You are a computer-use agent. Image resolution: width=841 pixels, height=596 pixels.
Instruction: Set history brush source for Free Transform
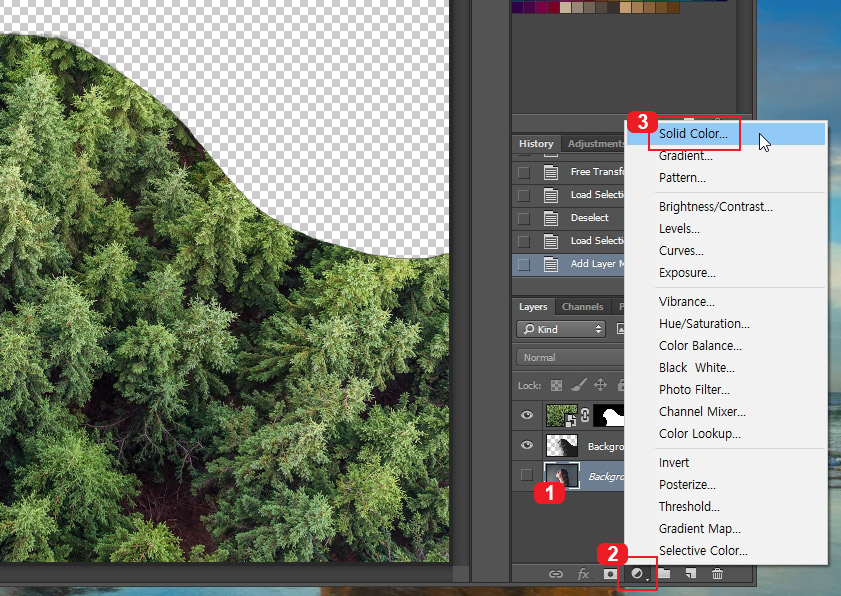(523, 172)
